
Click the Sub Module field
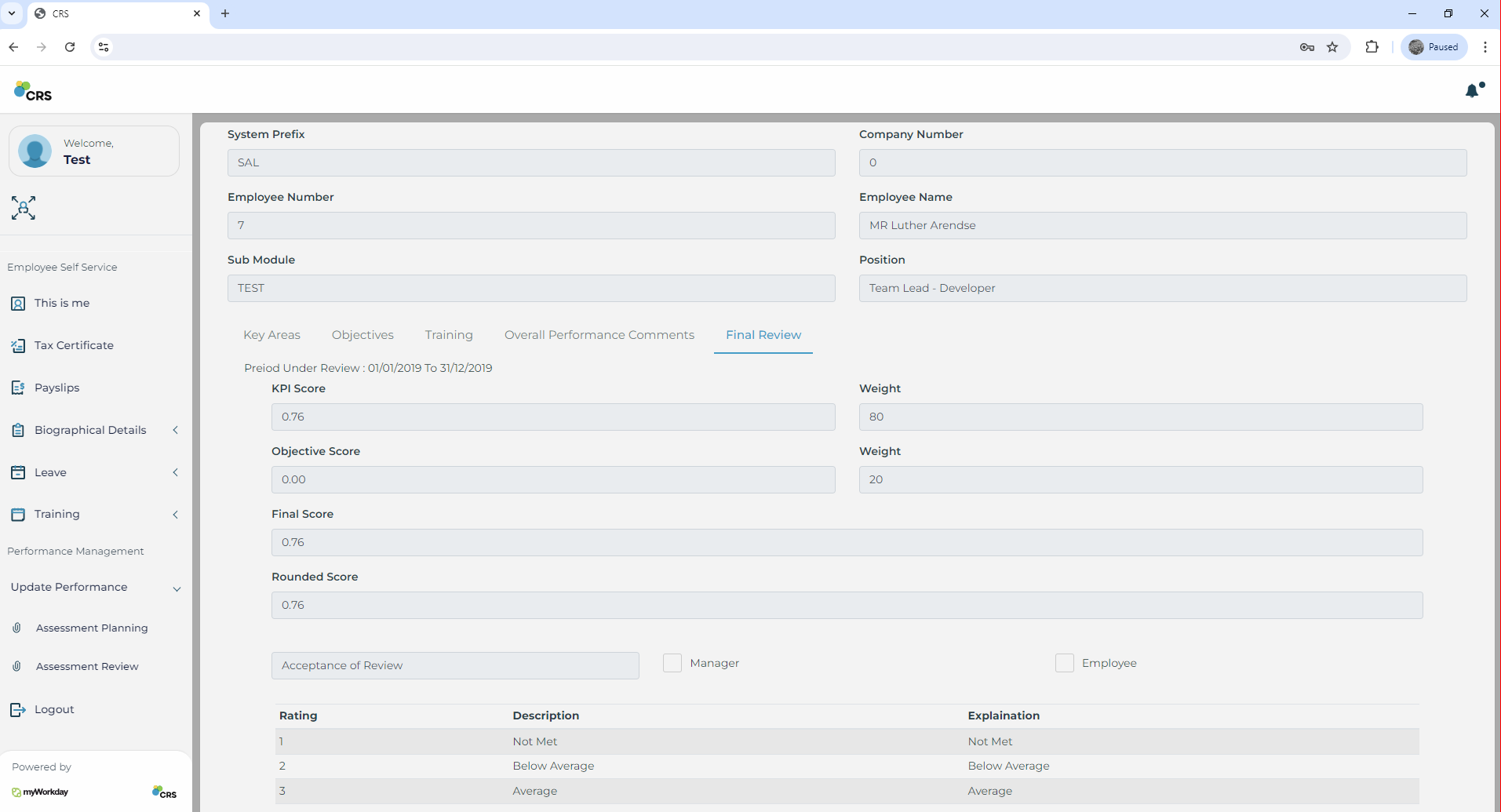click(531, 288)
